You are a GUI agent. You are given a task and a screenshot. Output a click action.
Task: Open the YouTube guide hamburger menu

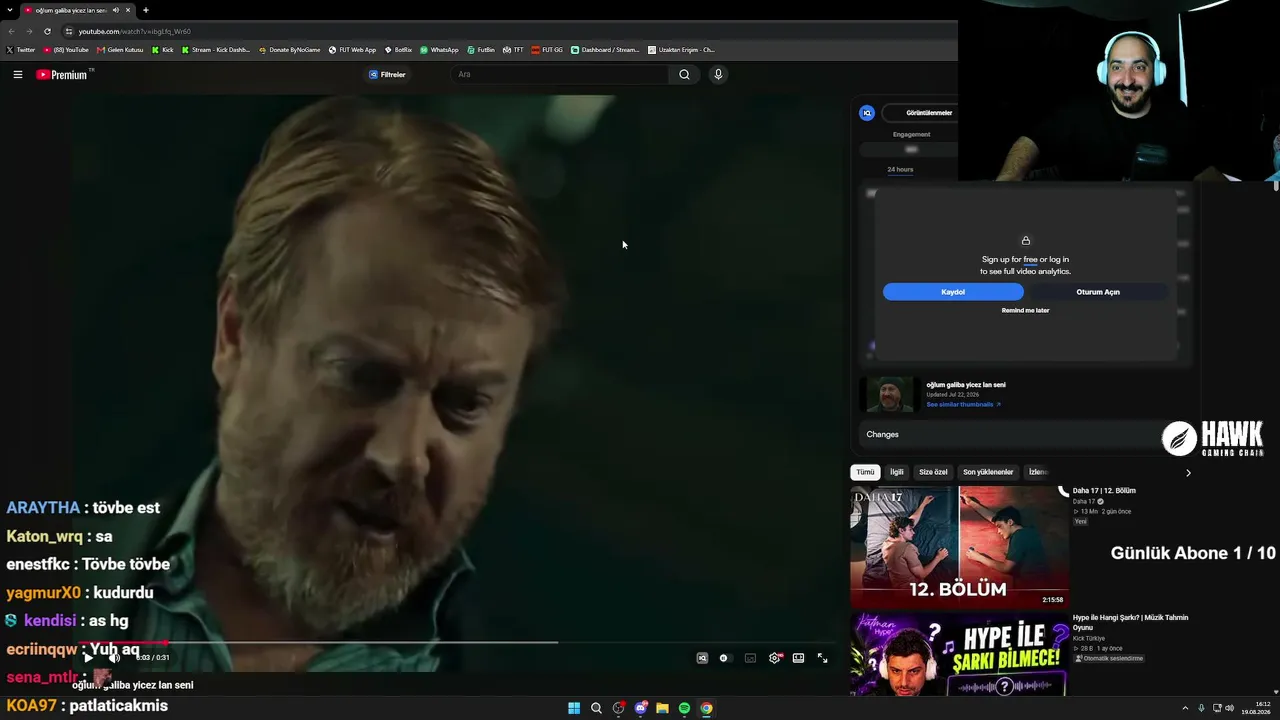pyautogui.click(x=18, y=74)
